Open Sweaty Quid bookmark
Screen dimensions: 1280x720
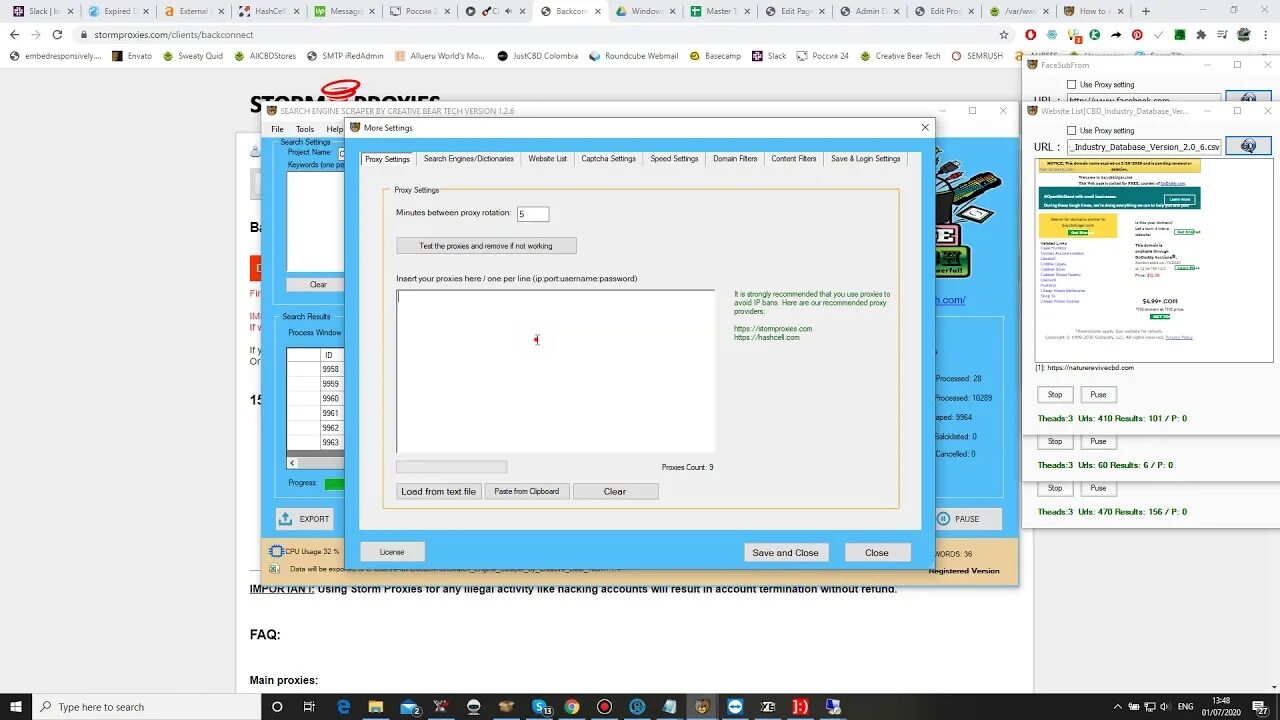click(193, 56)
